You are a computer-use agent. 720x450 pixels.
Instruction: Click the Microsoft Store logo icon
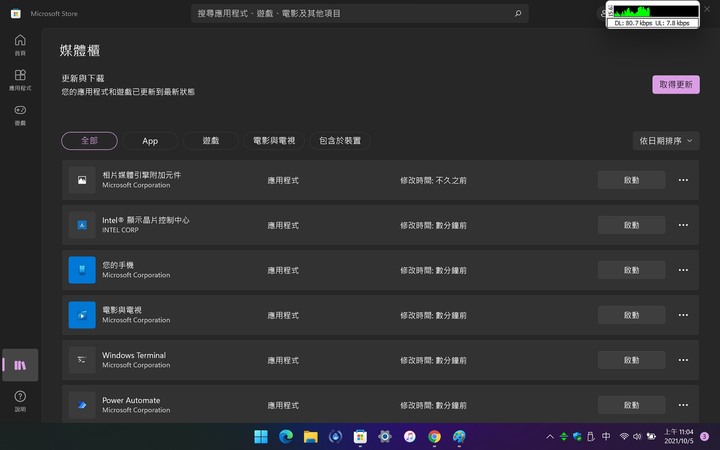(16, 13)
